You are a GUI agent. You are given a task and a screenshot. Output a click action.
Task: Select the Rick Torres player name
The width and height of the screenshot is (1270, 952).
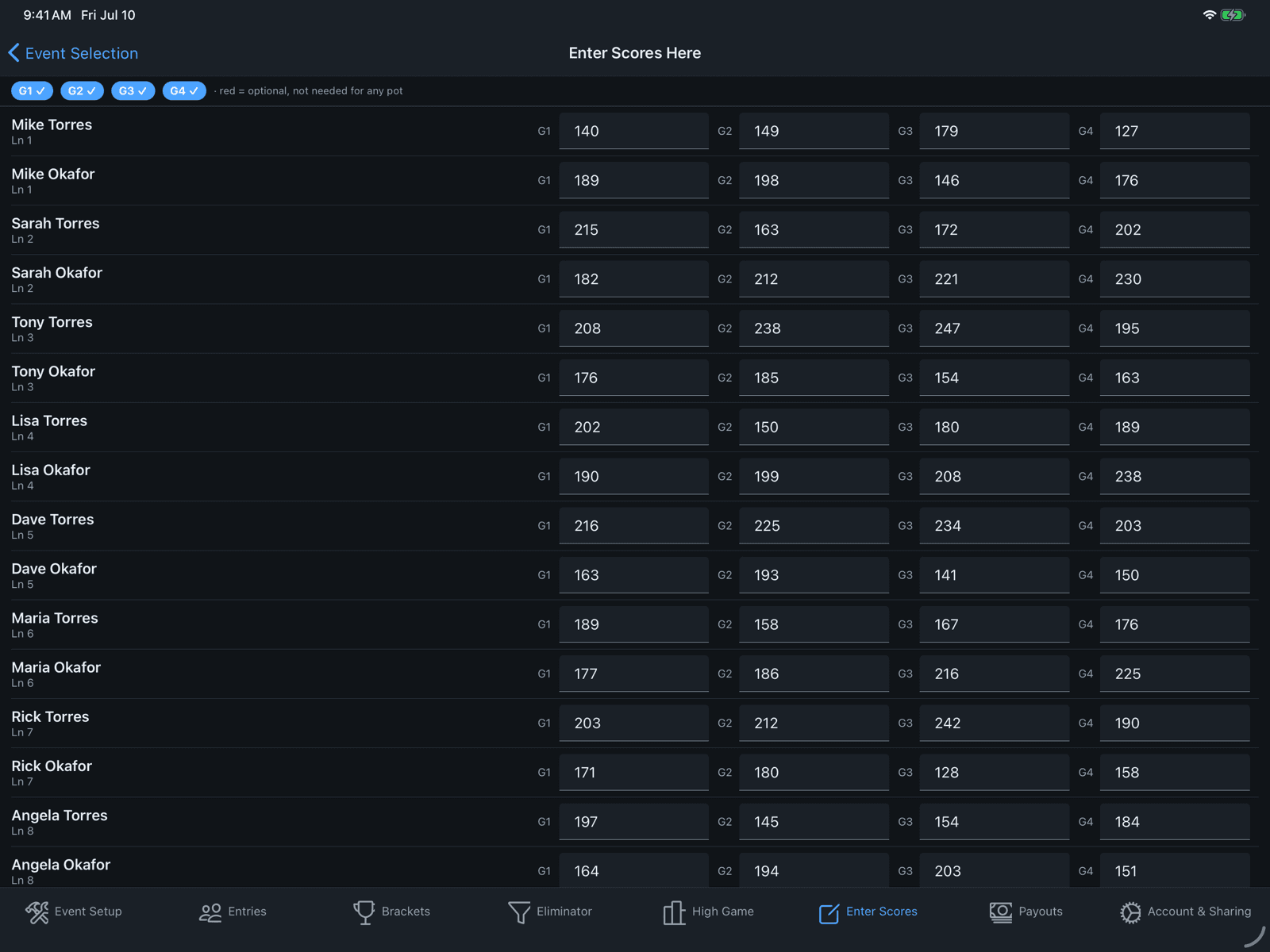tap(50, 716)
